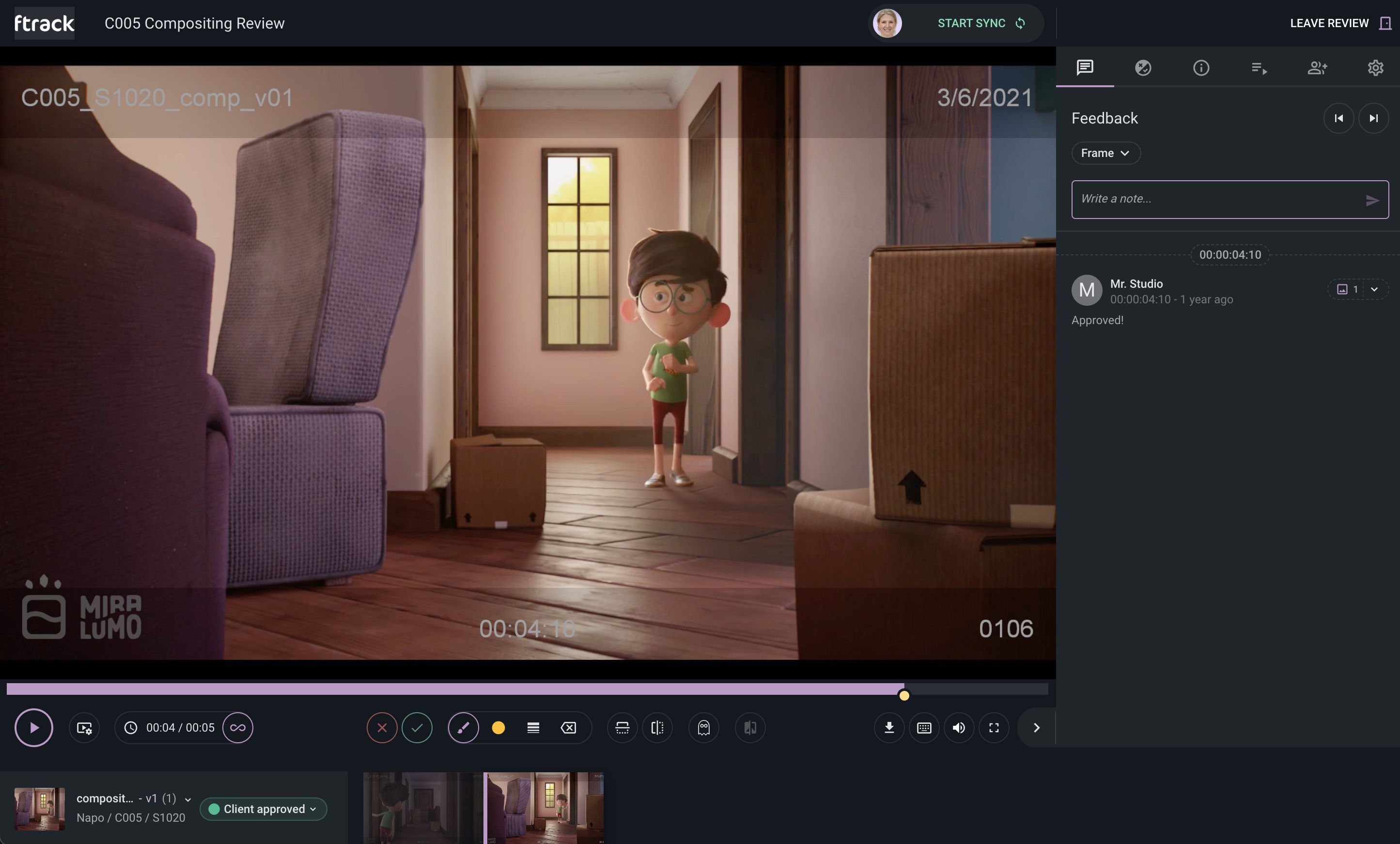
Task: Click the C005 Compositing Review title
Action: click(x=194, y=23)
